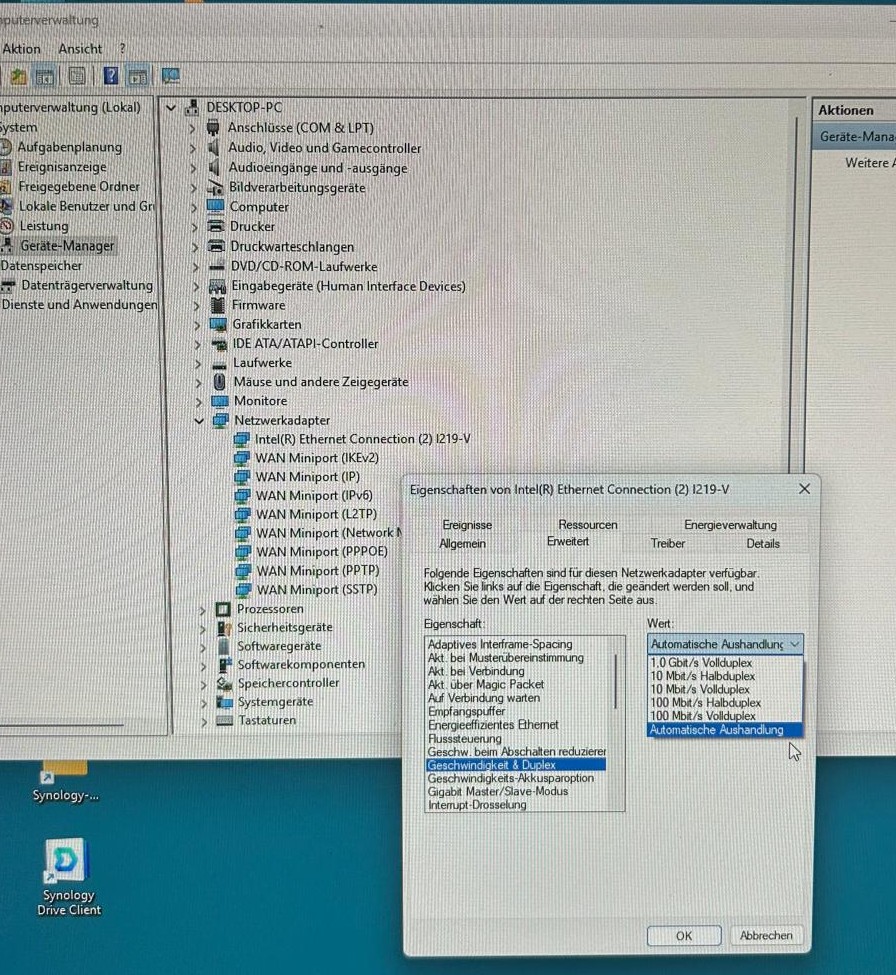Switch to the Treiber tab
The image size is (896, 975).
pyautogui.click(x=668, y=543)
